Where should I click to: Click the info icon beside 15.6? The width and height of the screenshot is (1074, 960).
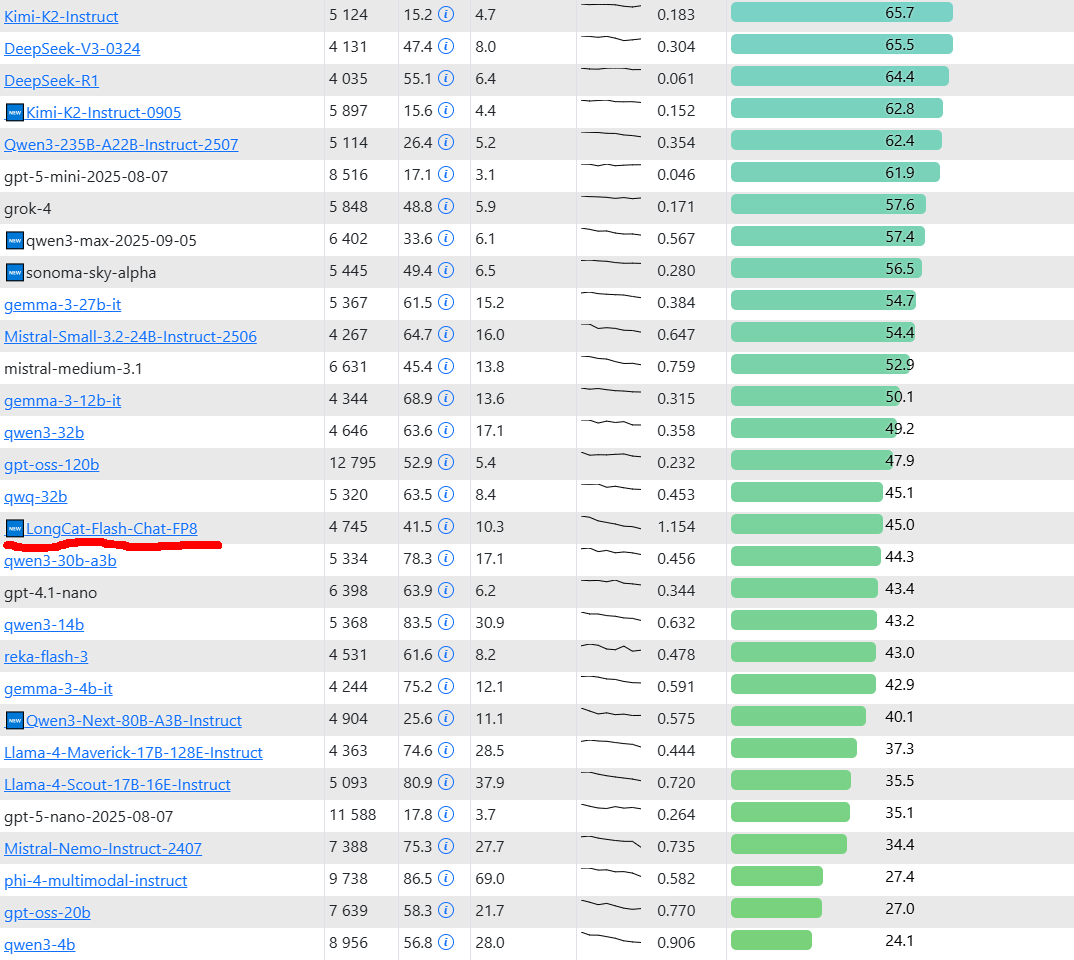446,110
